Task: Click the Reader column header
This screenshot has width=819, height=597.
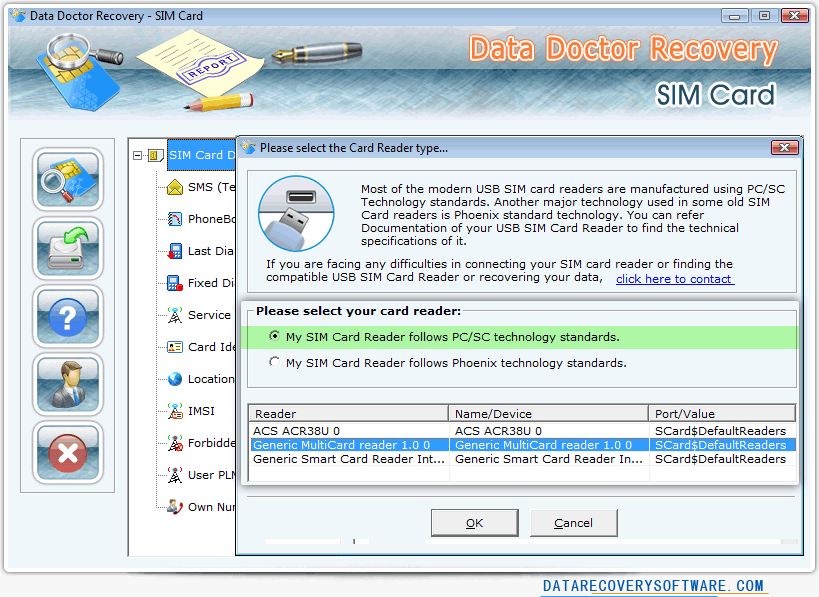Action: pyautogui.click(x=348, y=414)
